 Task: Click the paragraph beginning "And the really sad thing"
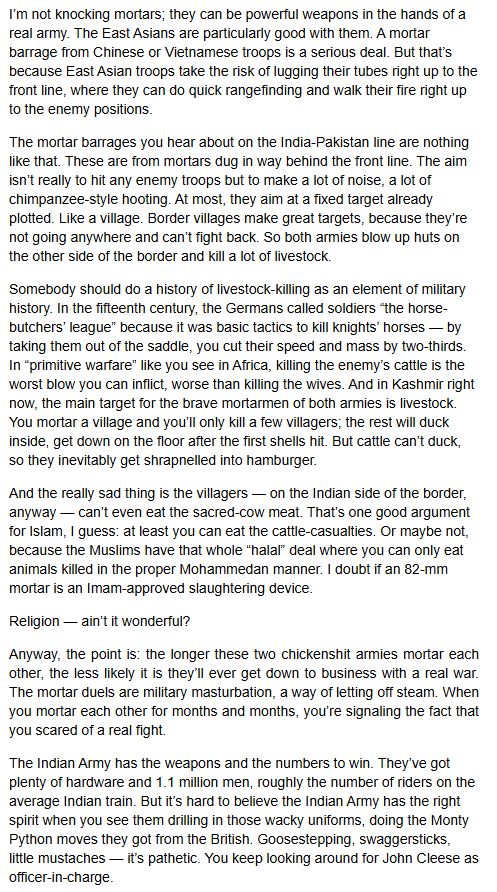point(238,540)
